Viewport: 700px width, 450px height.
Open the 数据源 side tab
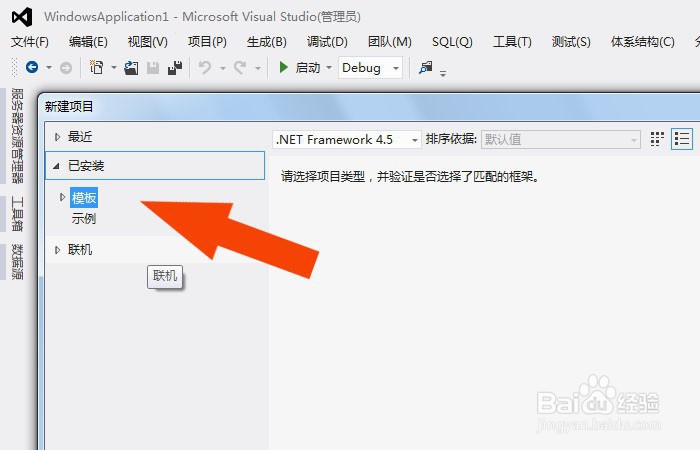coord(17,262)
